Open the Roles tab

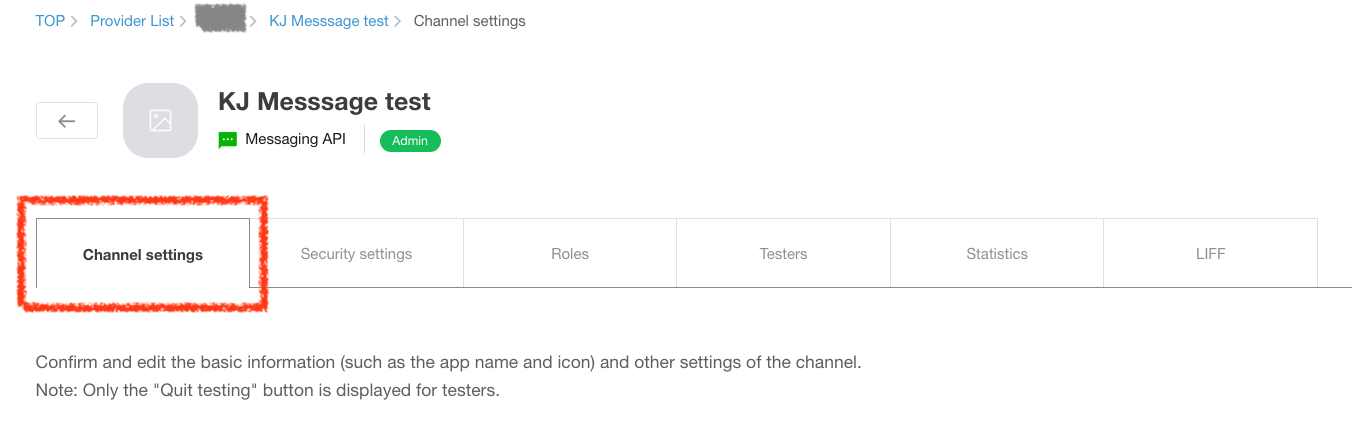[x=570, y=254]
